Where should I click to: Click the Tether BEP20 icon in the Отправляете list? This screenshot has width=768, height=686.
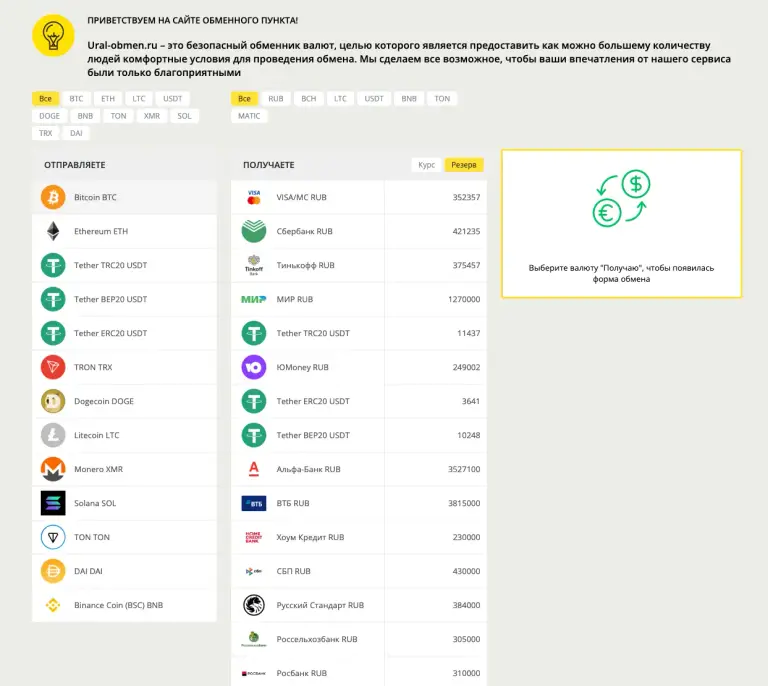tap(53, 299)
